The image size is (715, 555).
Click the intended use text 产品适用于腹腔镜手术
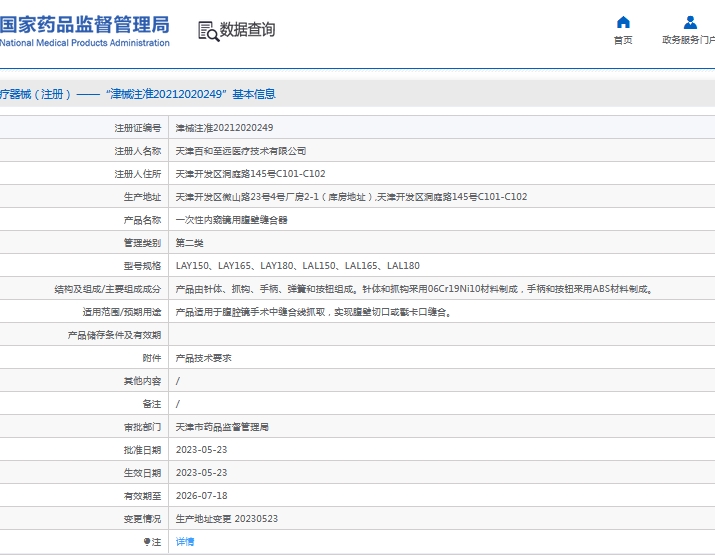[314, 312]
